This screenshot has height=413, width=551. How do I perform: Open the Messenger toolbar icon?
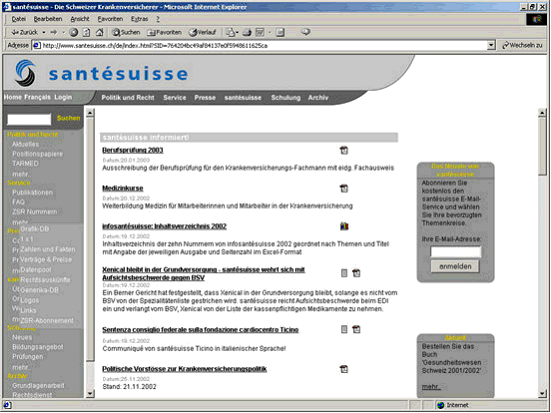[305, 32]
